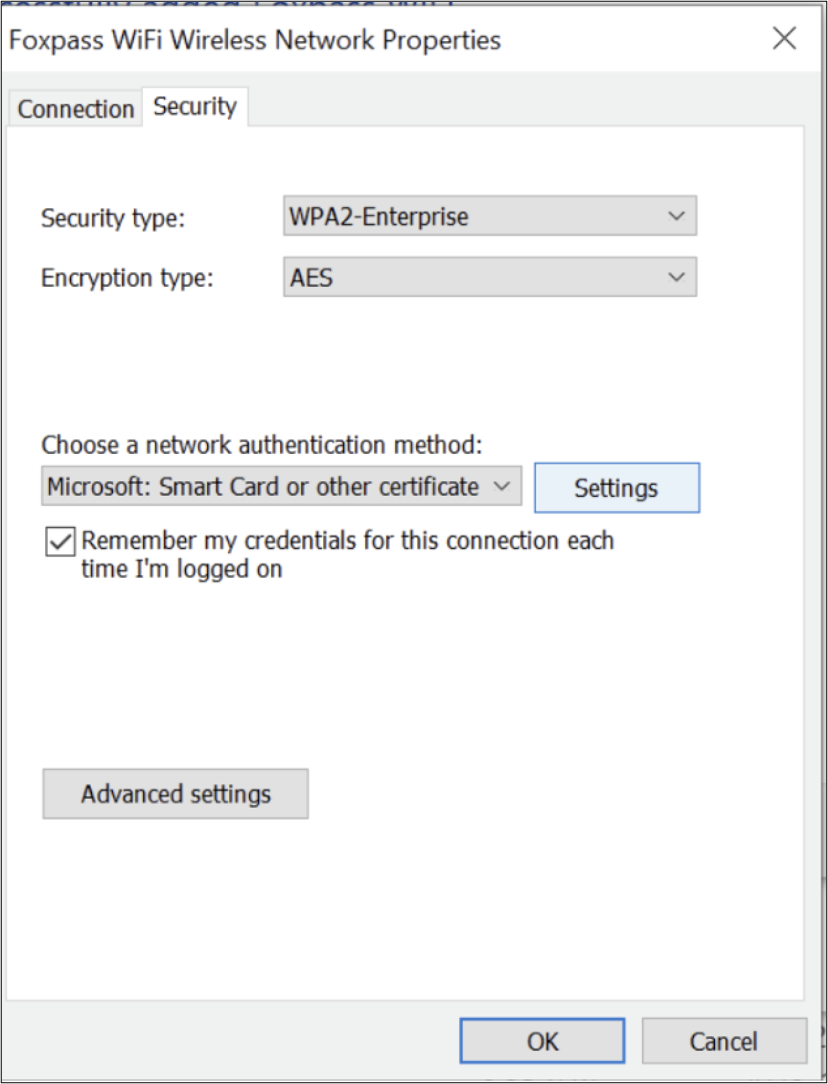
Task: Click the Cancel button
Action: pyautogui.click(x=724, y=1040)
